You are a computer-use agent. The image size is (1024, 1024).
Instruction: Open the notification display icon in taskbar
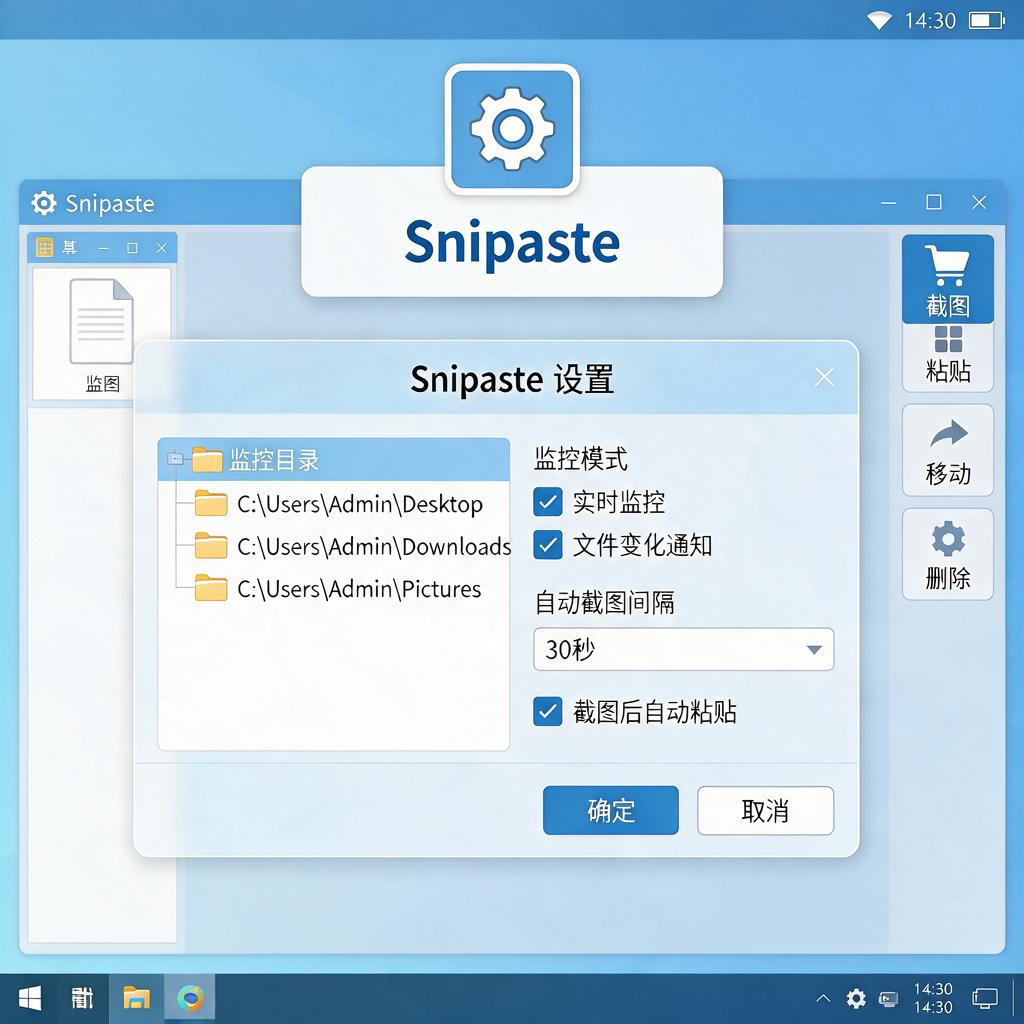click(985, 998)
